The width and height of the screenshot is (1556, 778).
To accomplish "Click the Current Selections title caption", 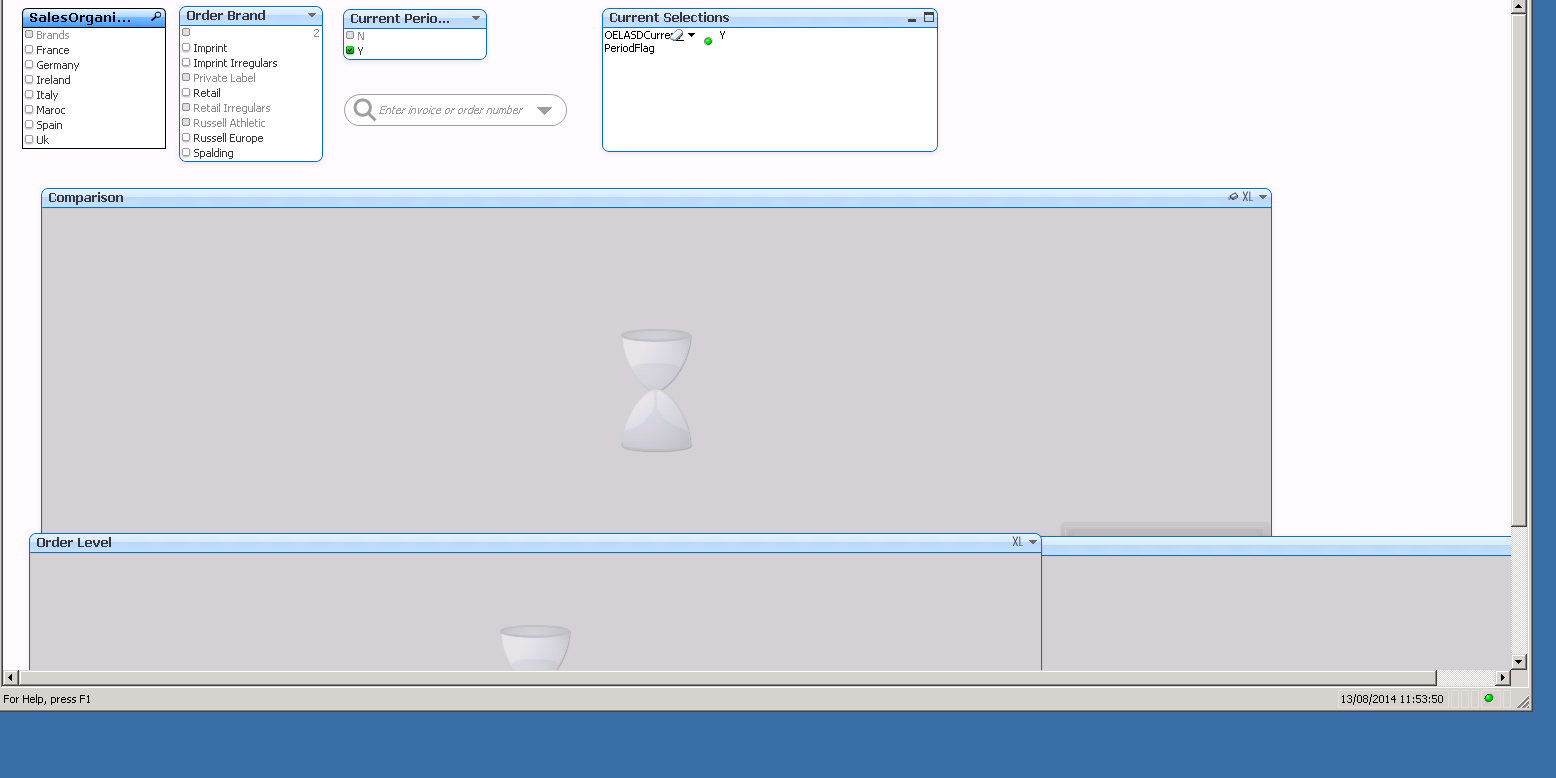I will point(669,17).
